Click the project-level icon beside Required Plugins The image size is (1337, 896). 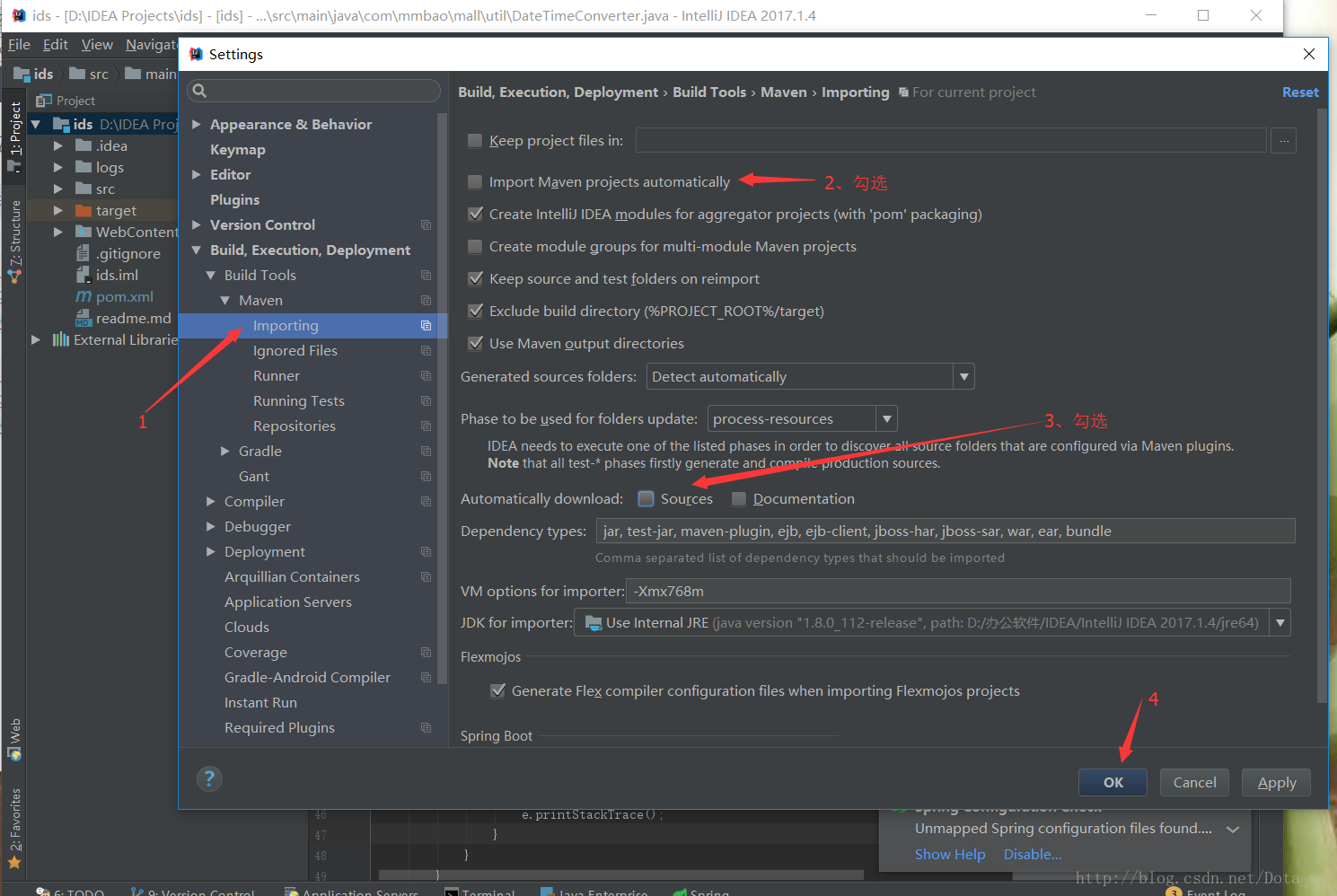(x=426, y=727)
